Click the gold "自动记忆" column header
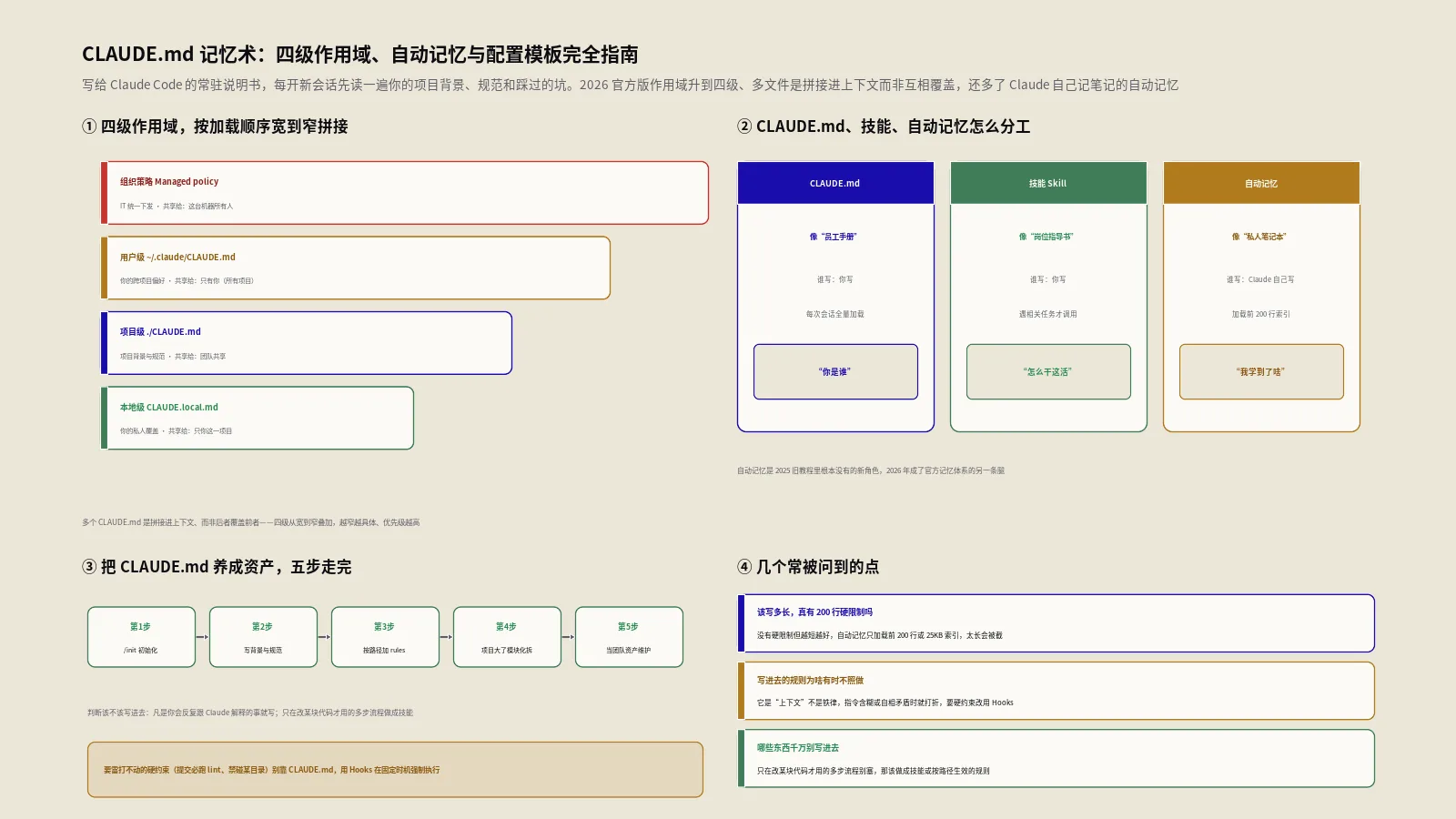 coord(1261,183)
